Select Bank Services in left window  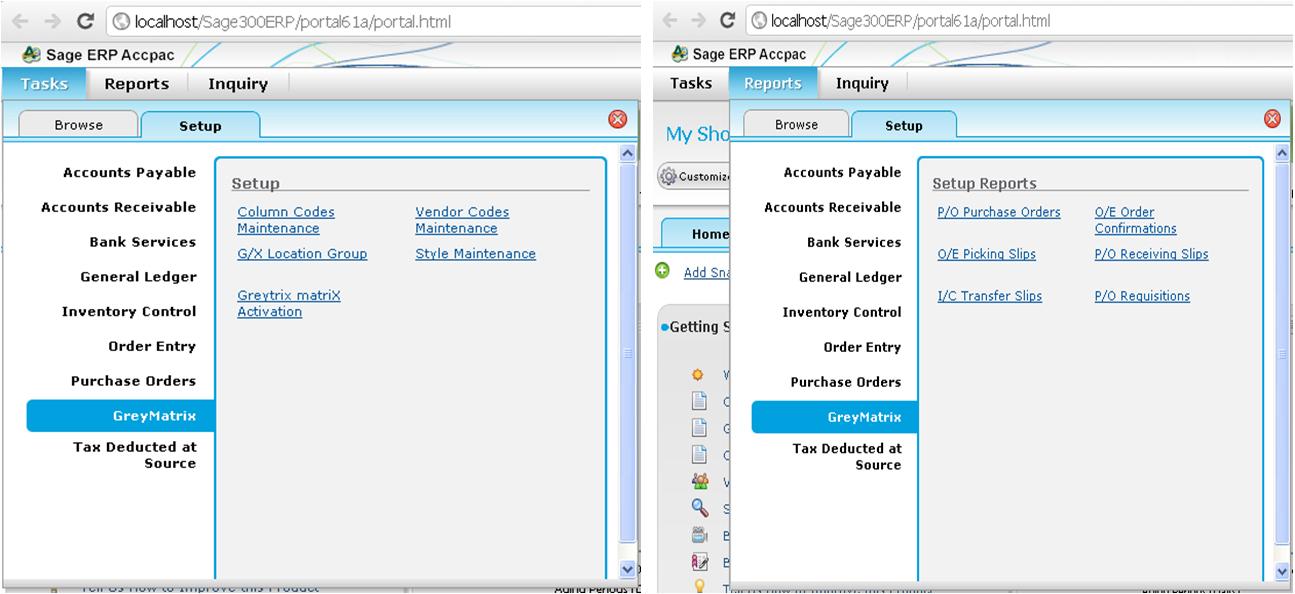pyautogui.click(x=143, y=242)
